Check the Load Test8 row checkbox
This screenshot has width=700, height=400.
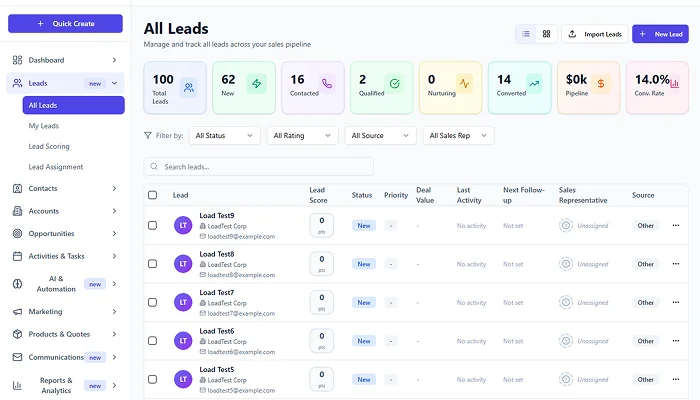[153, 264]
